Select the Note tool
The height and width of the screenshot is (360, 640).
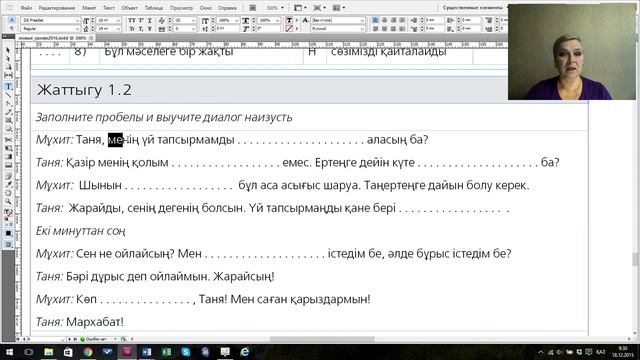pyautogui.click(x=8, y=176)
